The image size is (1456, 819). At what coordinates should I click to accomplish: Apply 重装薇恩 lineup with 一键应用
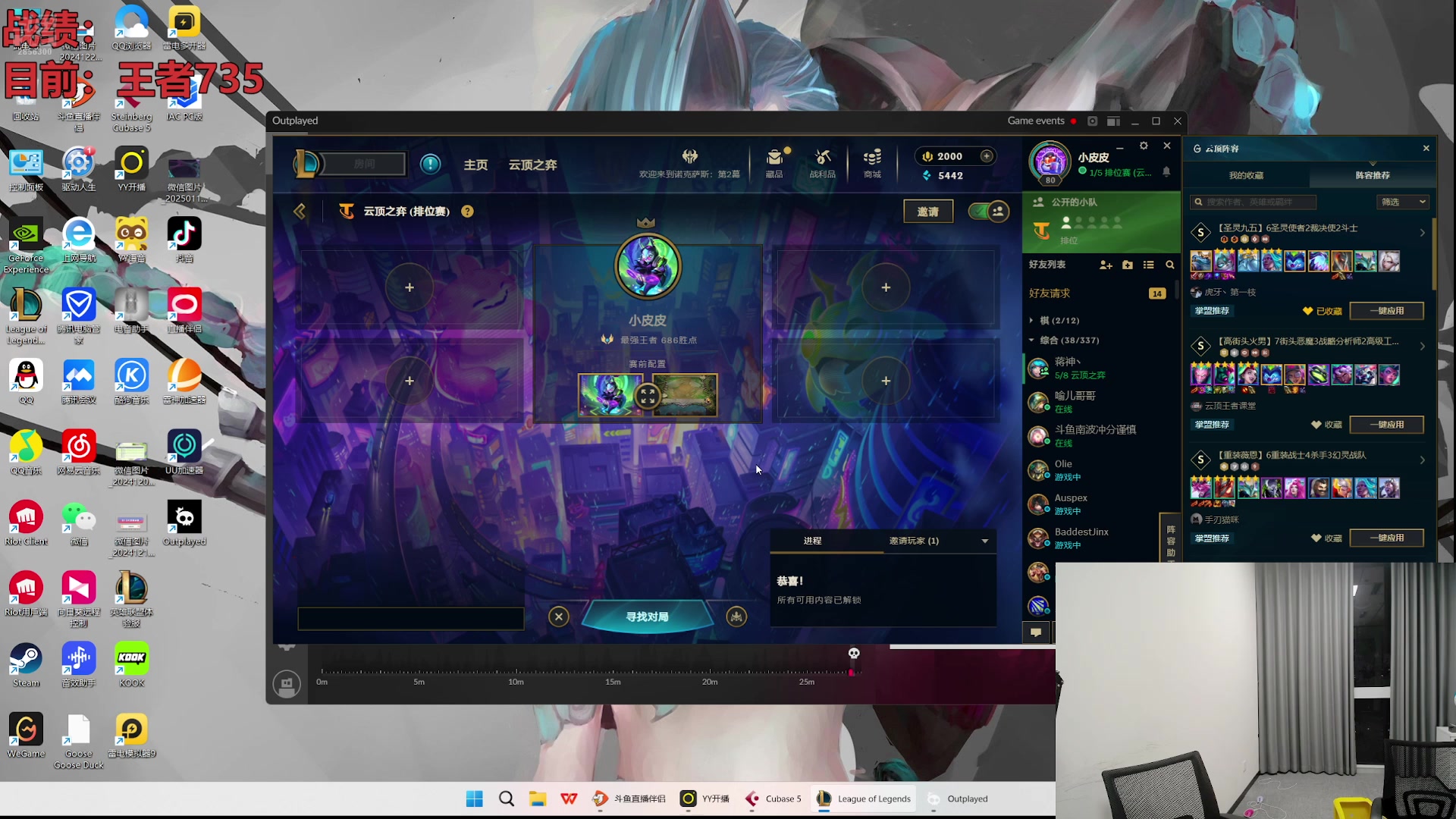pyautogui.click(x=1387, y=538)
